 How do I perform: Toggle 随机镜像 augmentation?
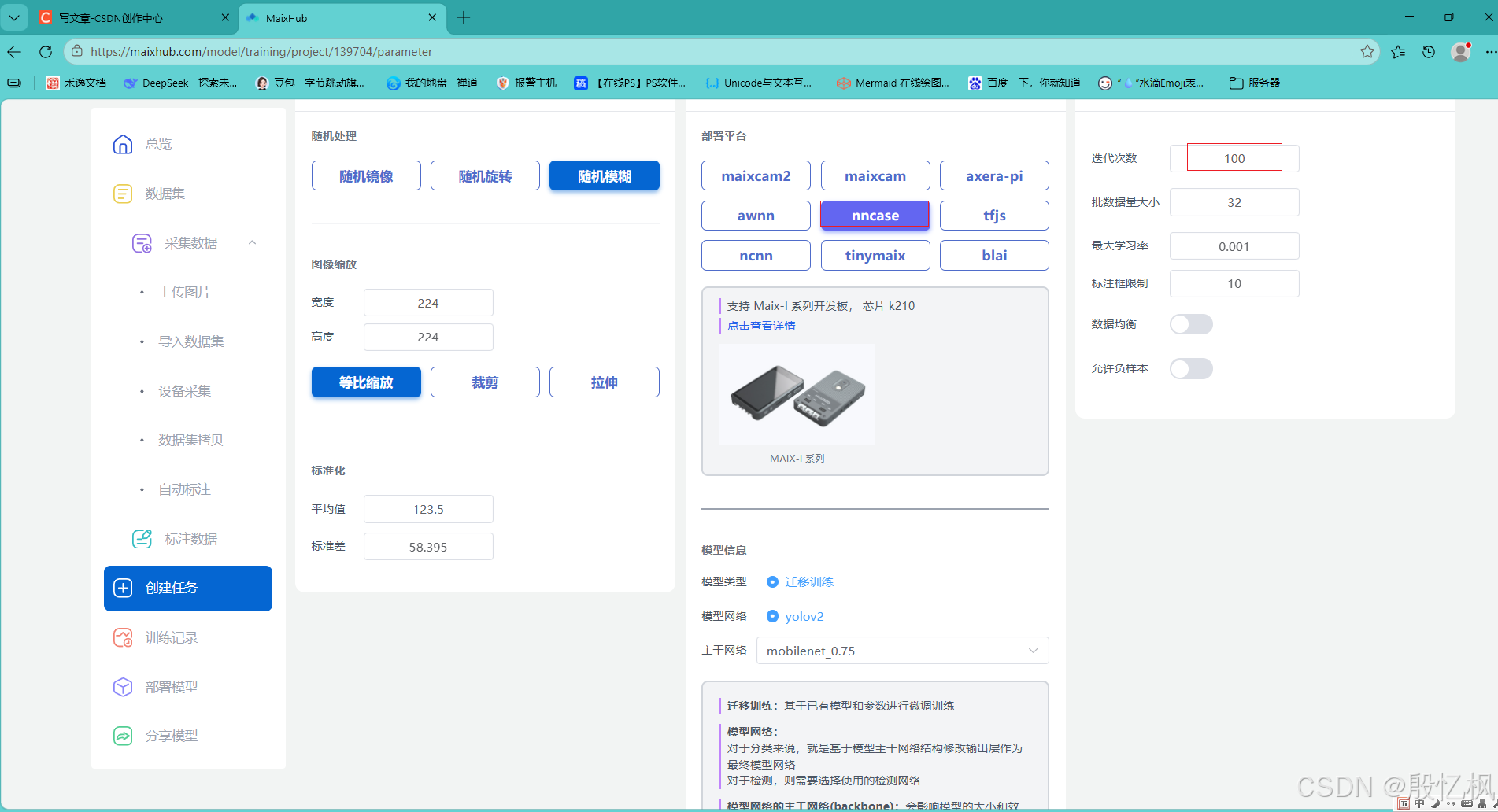[x=366, y=175]
